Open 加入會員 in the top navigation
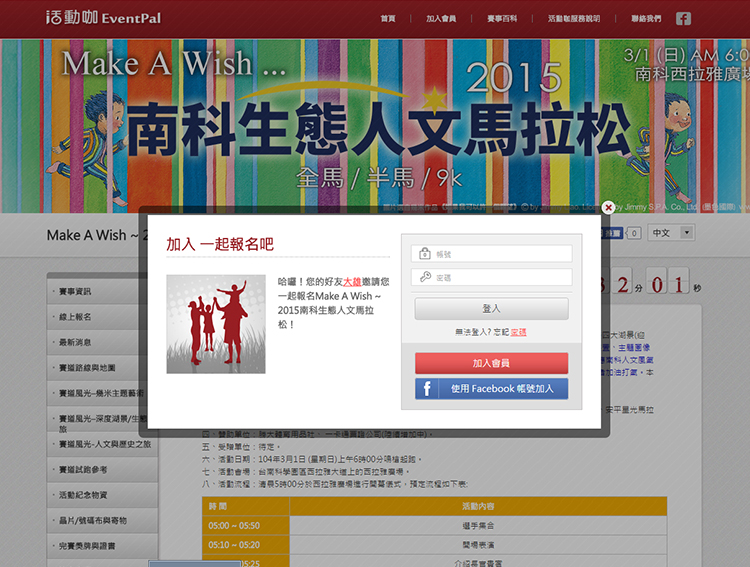The width and height of the screenshot is (750, 567). click(441, 19)
